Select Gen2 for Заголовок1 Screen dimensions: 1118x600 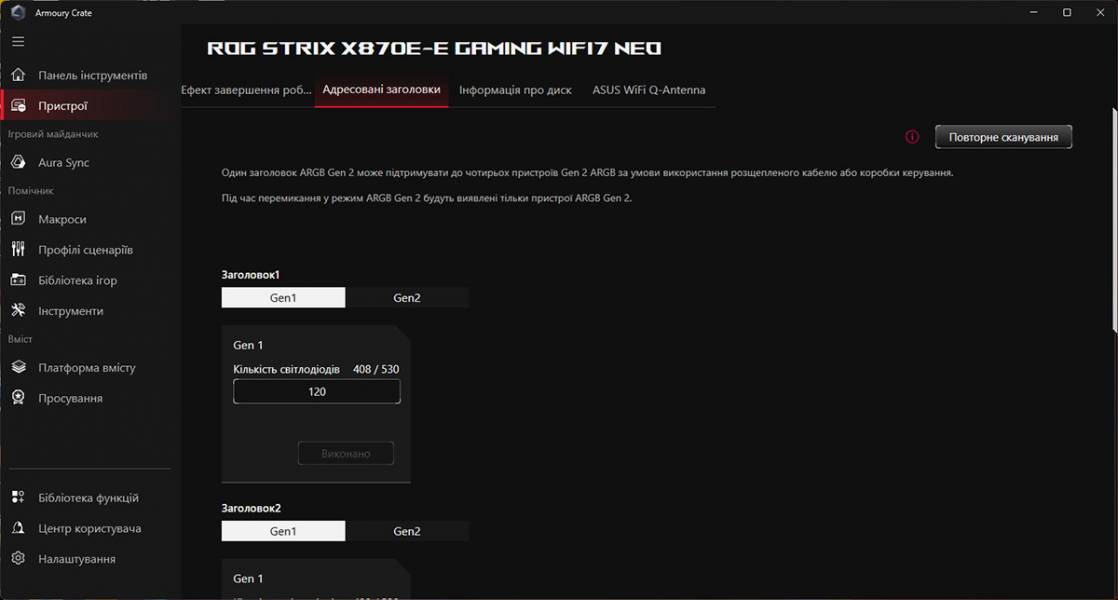[407, 298]
